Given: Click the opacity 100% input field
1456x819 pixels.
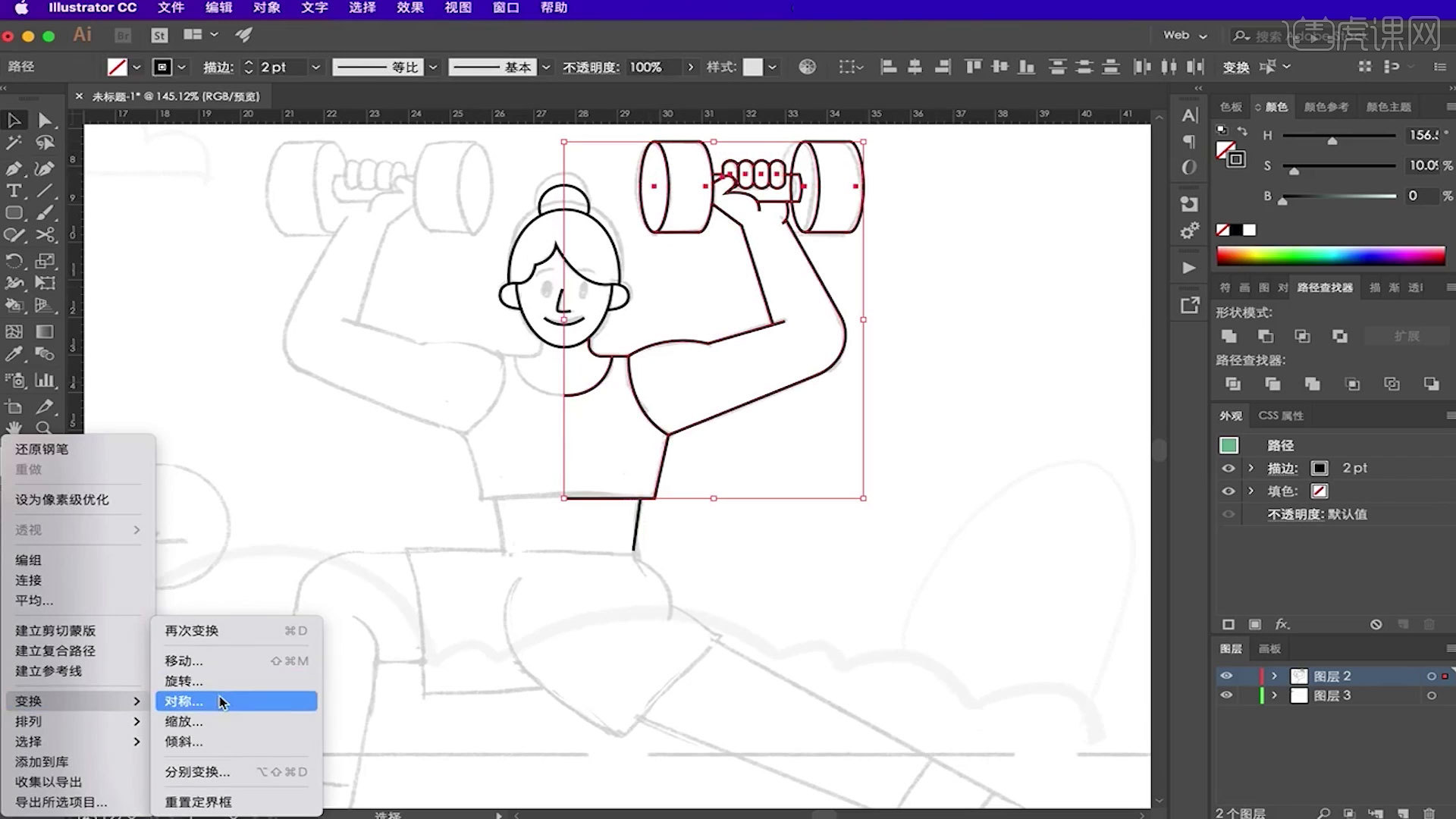Looking at the screenshot, I should pos(654,67).
